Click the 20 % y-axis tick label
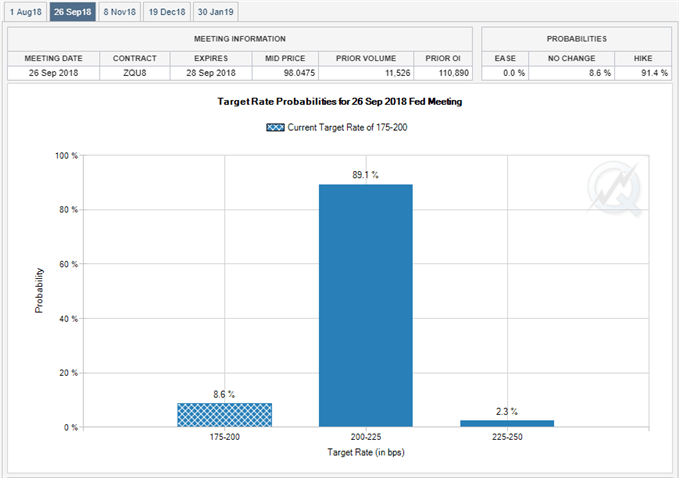Screen dimensions: 679x478 point(68,373)
